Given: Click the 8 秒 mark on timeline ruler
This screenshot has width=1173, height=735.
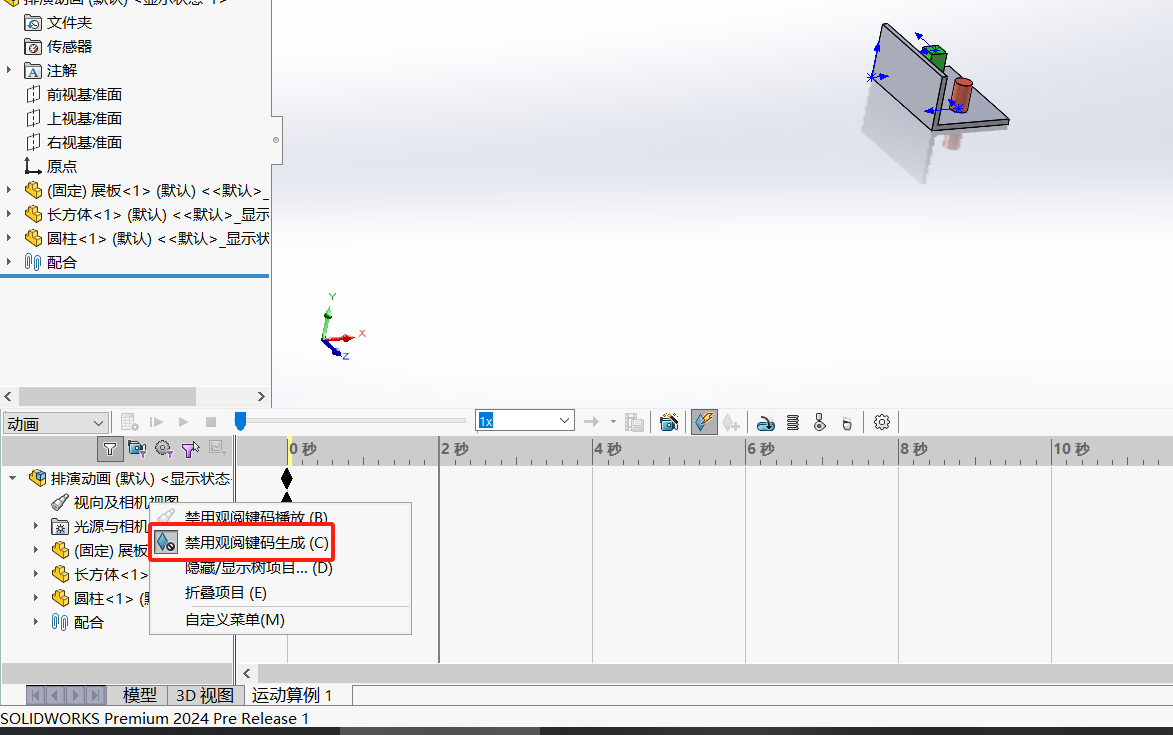Looking at the screenshot, I should 913,449.
